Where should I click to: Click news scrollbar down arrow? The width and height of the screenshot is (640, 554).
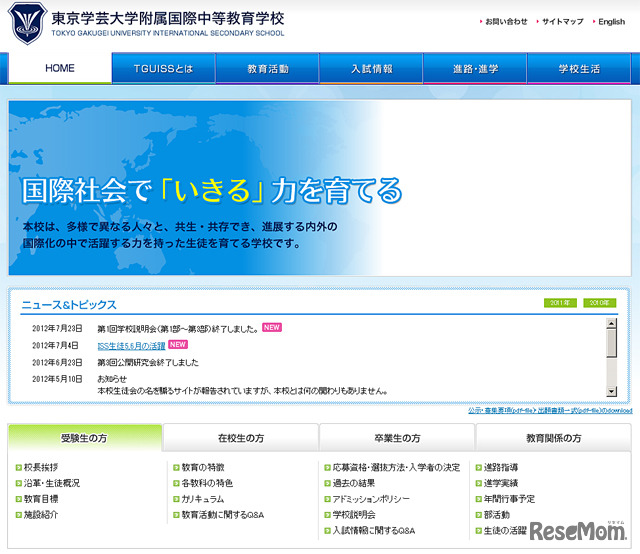coord(611,391)
